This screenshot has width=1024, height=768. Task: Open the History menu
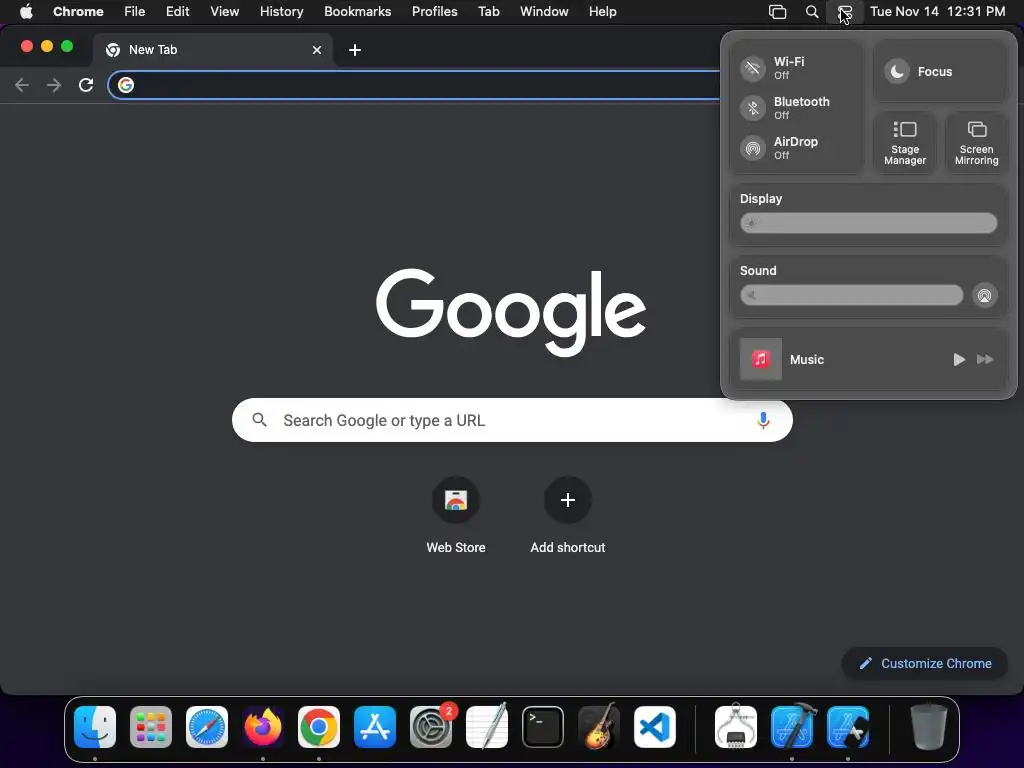(x=281, y=12)
